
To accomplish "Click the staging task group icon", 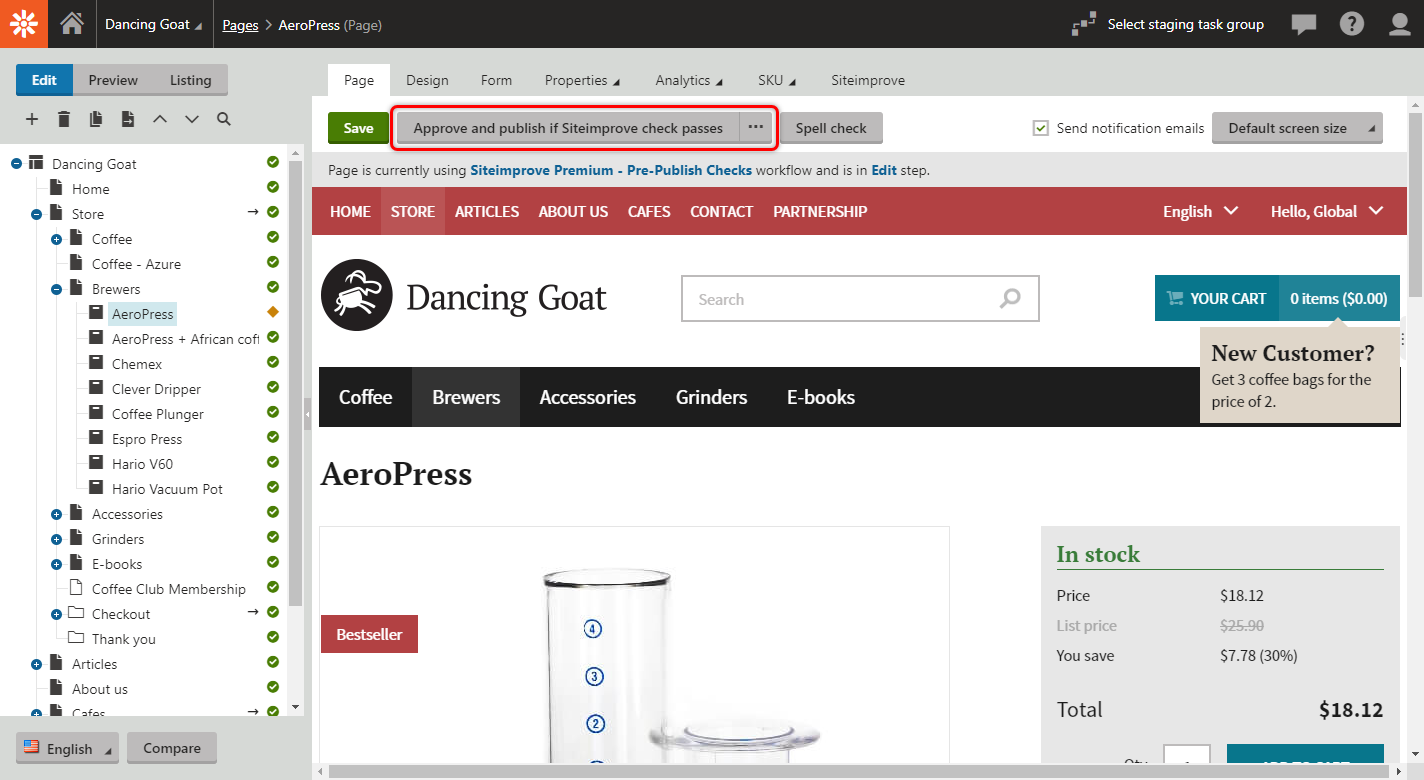I will 1084,24.
